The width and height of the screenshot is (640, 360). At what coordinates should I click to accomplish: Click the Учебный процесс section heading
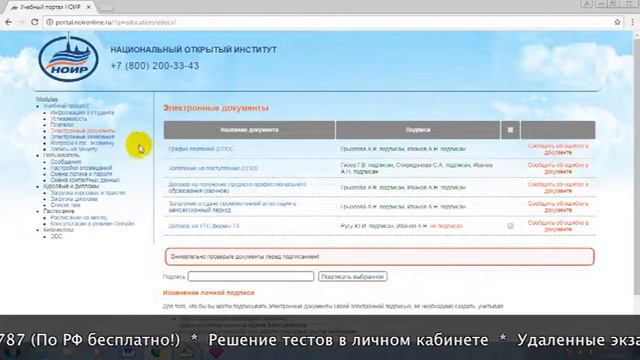[x=66, y=106]
